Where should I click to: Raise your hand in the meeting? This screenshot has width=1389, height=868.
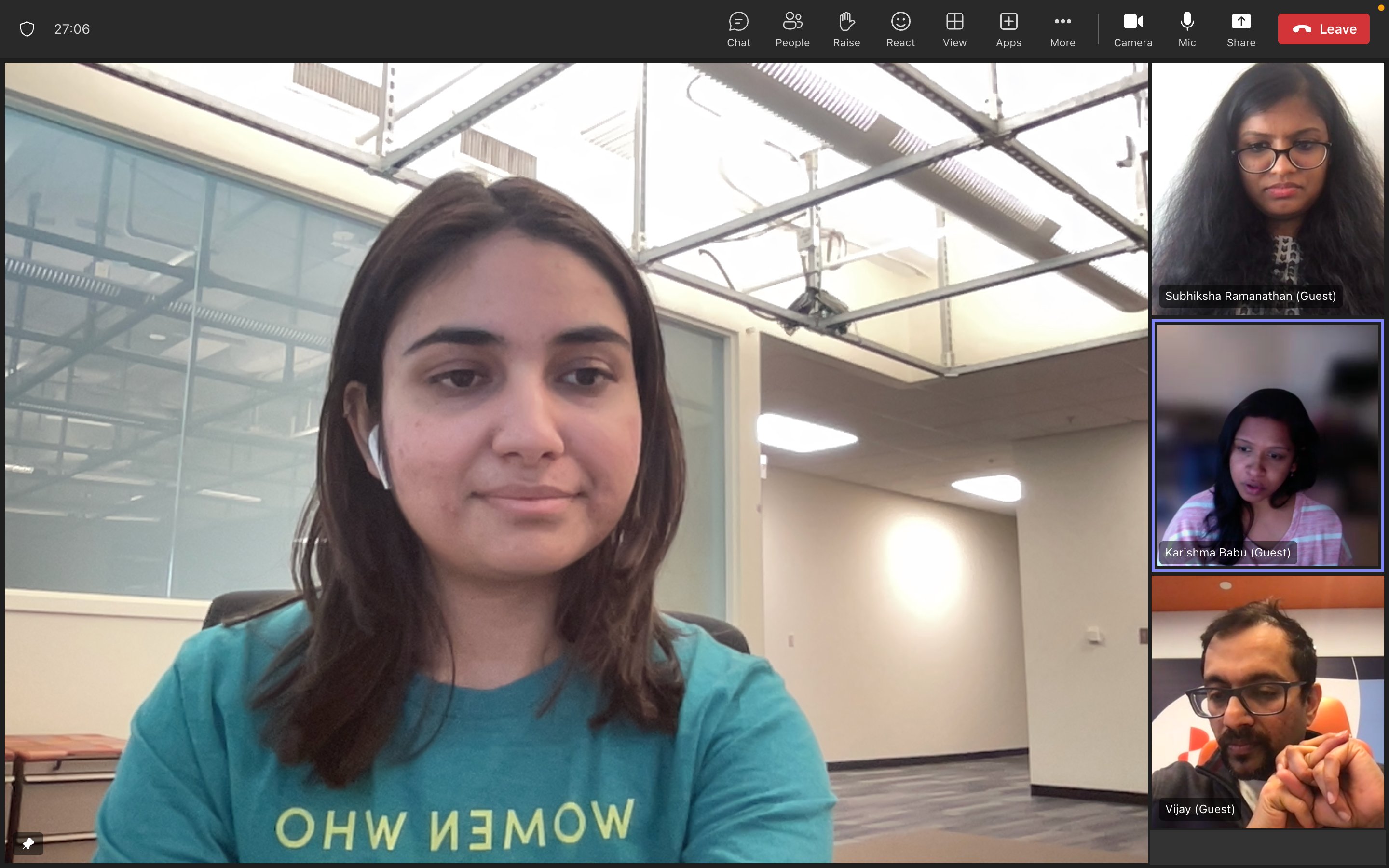click(x=846, y=29)
